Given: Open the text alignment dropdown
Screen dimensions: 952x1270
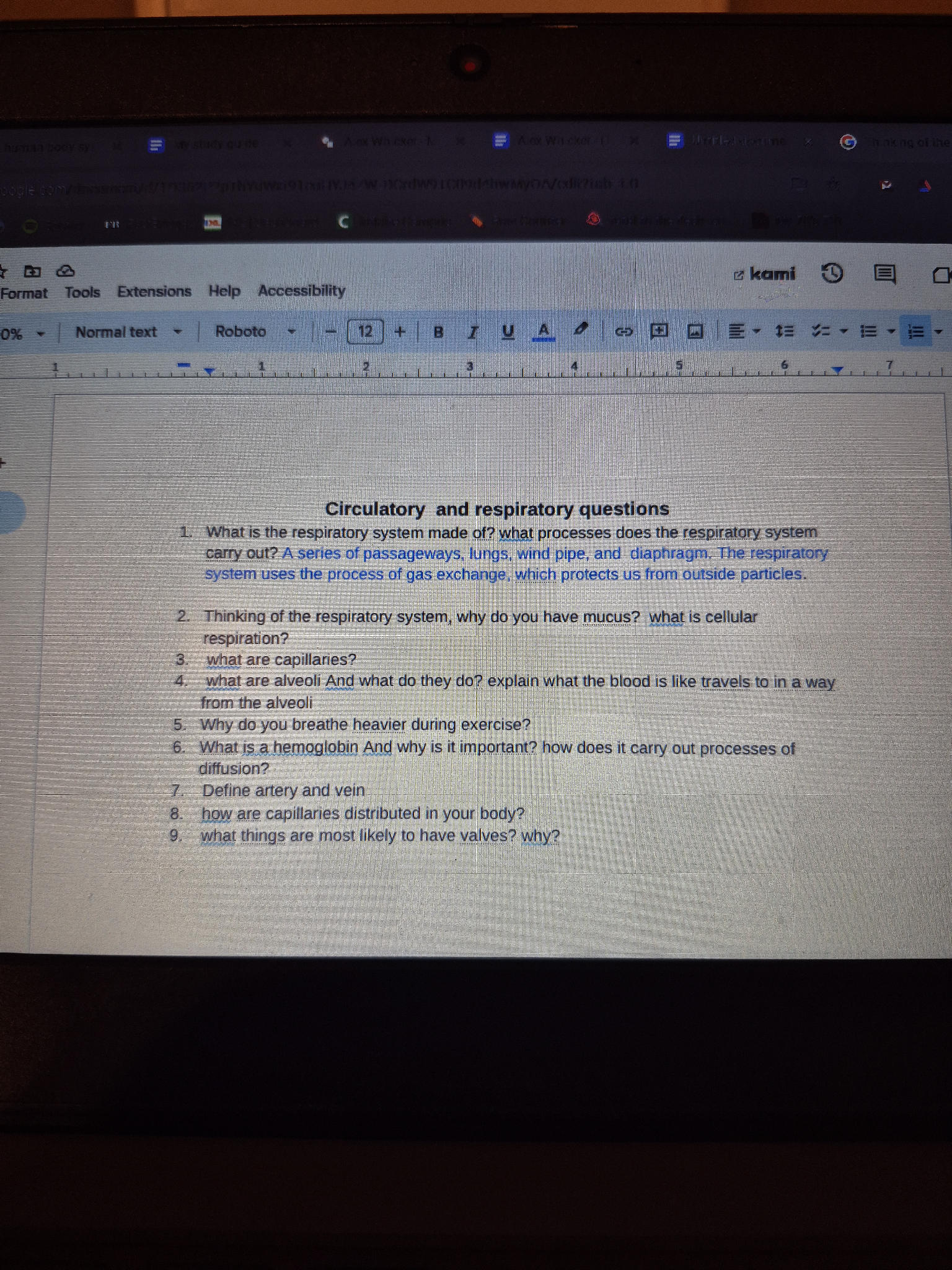Looking at the screenshot, I should 744,332.
